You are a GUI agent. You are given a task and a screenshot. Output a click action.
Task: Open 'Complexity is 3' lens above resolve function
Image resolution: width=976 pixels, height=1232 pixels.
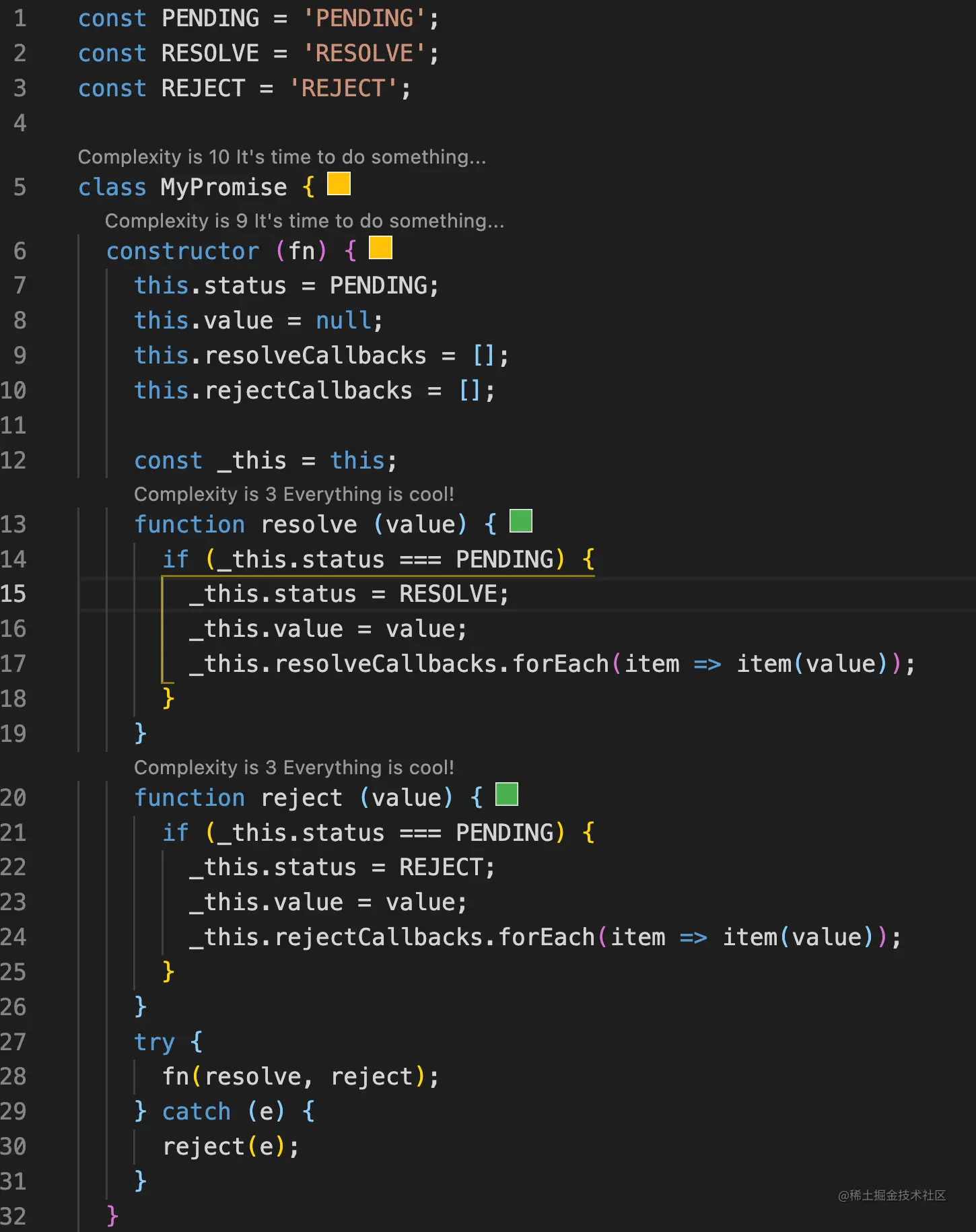click(x=294, y=494)
